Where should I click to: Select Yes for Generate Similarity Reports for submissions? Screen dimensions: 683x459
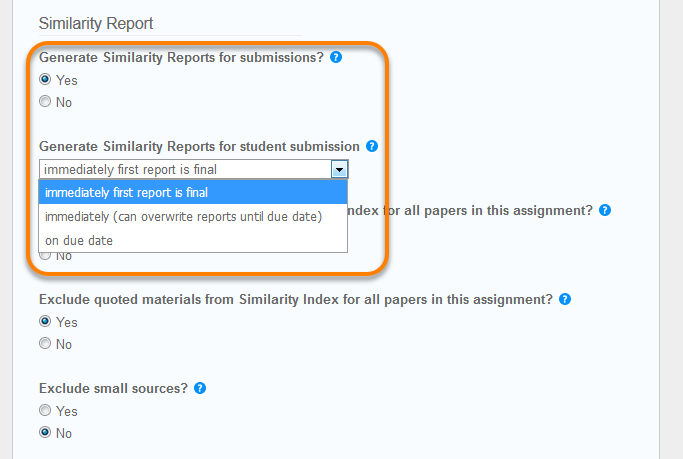click(x=45, y=80)
